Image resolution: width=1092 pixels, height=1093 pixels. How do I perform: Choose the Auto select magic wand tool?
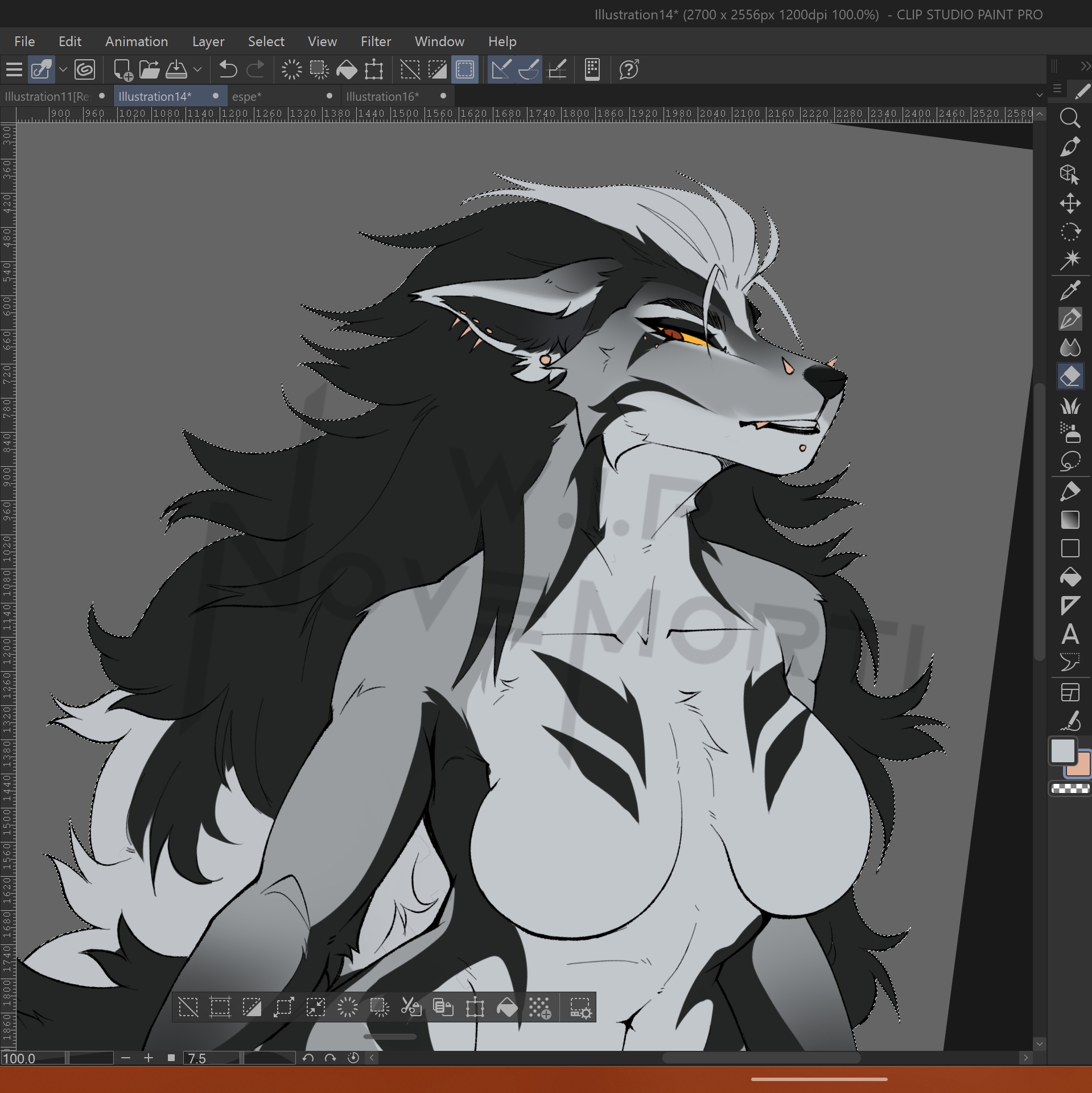point(1070,260)
